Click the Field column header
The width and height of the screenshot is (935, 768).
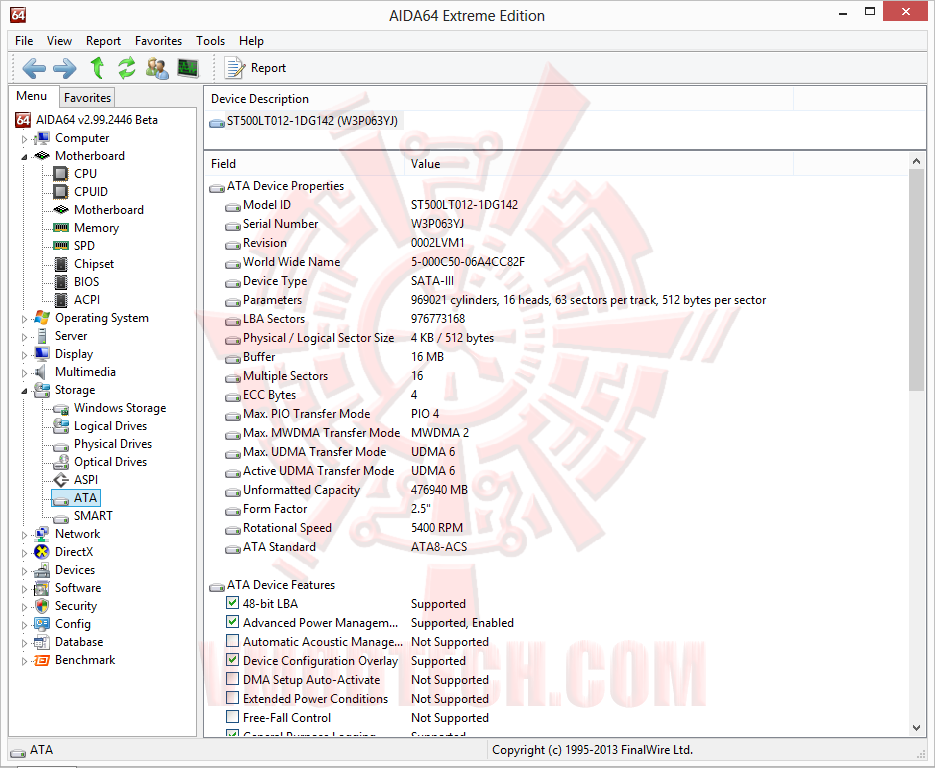click(x=304, y=164)
